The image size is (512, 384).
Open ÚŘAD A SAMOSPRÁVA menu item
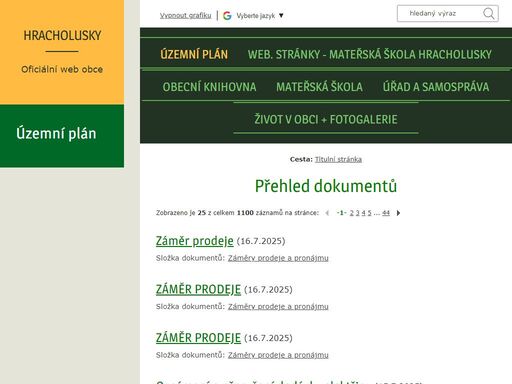(x=436, y=87)
